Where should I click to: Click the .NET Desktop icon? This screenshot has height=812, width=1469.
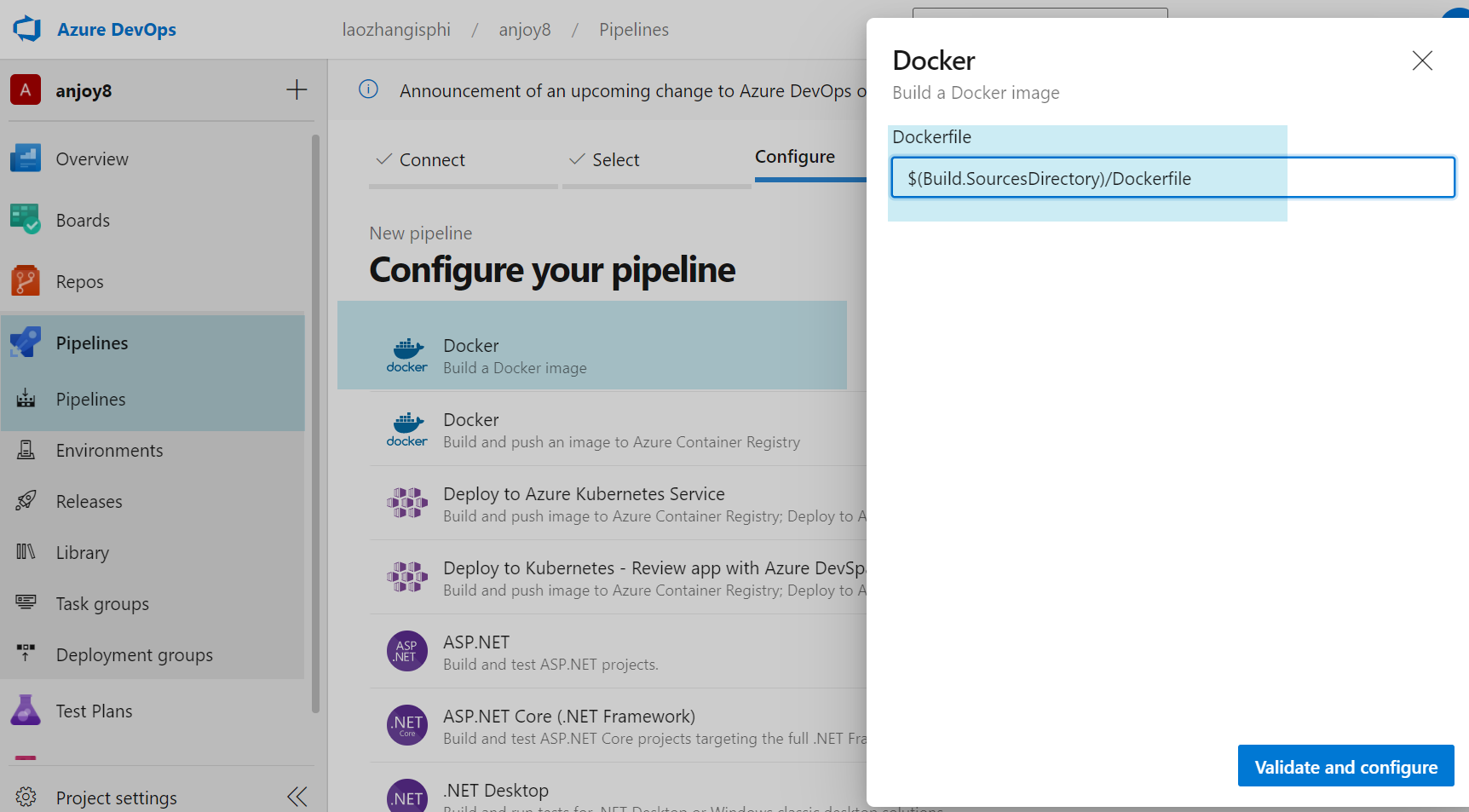pyautogui.click(x=407, y=795)
